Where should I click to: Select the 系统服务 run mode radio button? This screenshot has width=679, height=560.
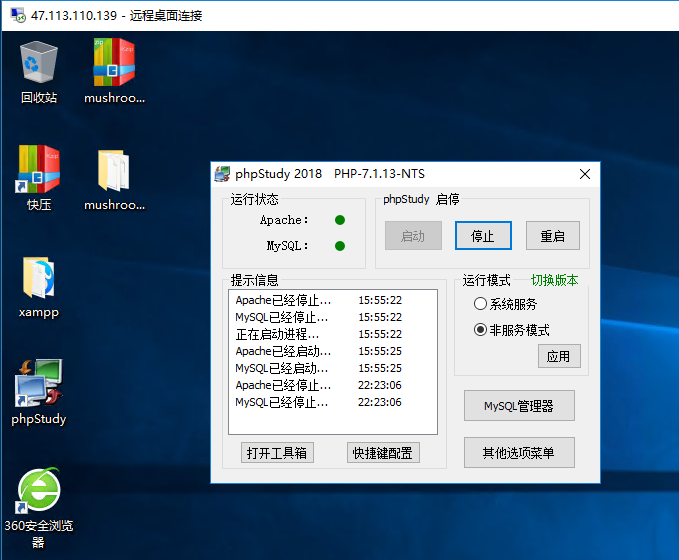click(x=480, y=304)
